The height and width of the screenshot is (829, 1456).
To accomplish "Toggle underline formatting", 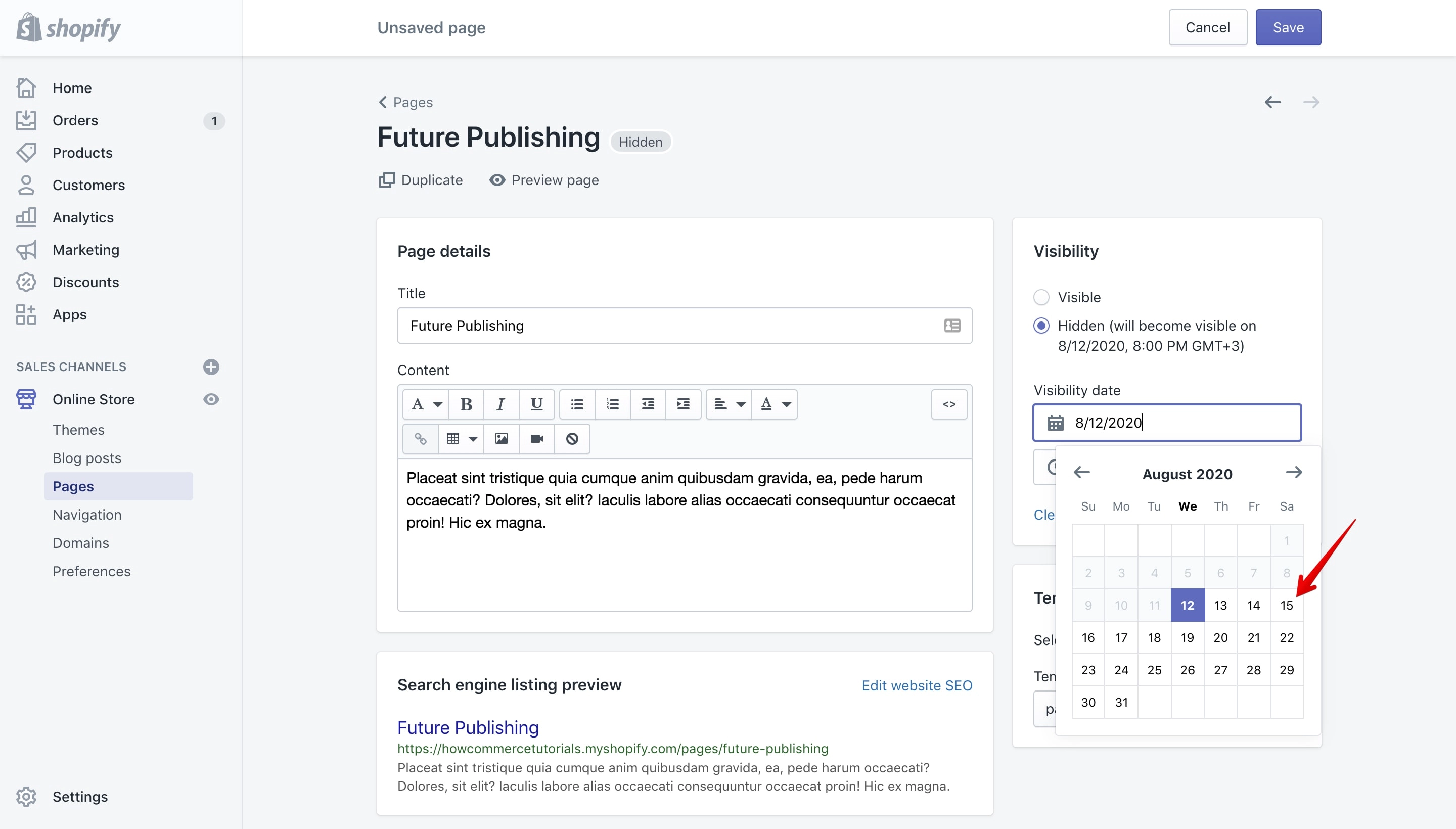I will 536,404.
